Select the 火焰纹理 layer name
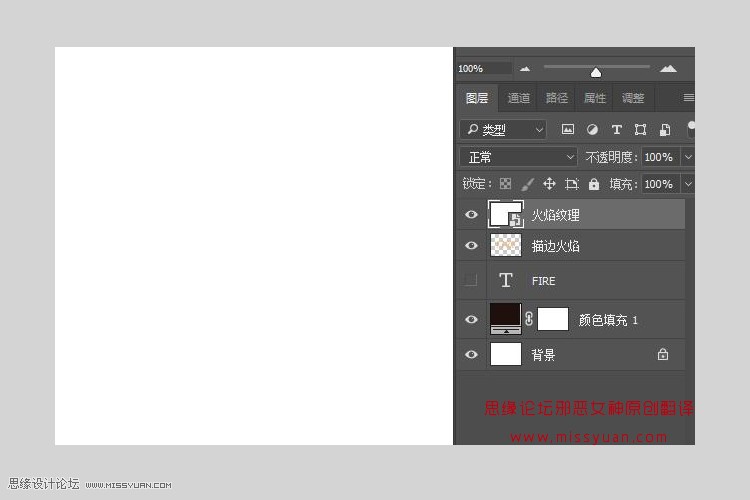The height and width of the screenshot is (500, 750). [x=555, y=215]
